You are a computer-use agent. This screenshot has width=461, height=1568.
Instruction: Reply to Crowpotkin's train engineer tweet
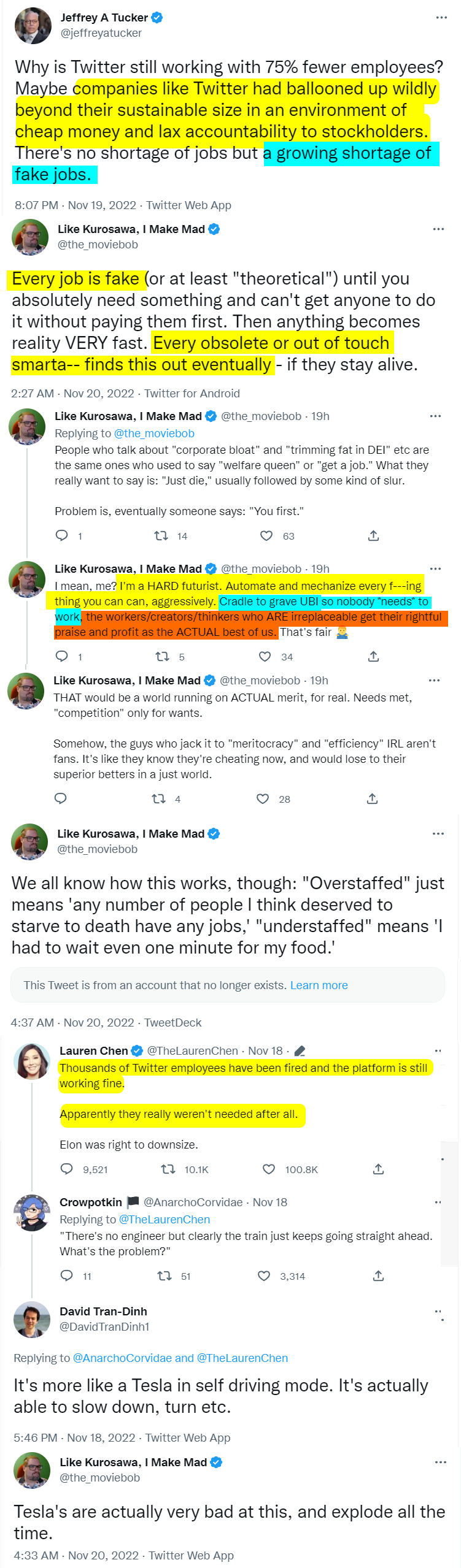tap(66, 1275)
